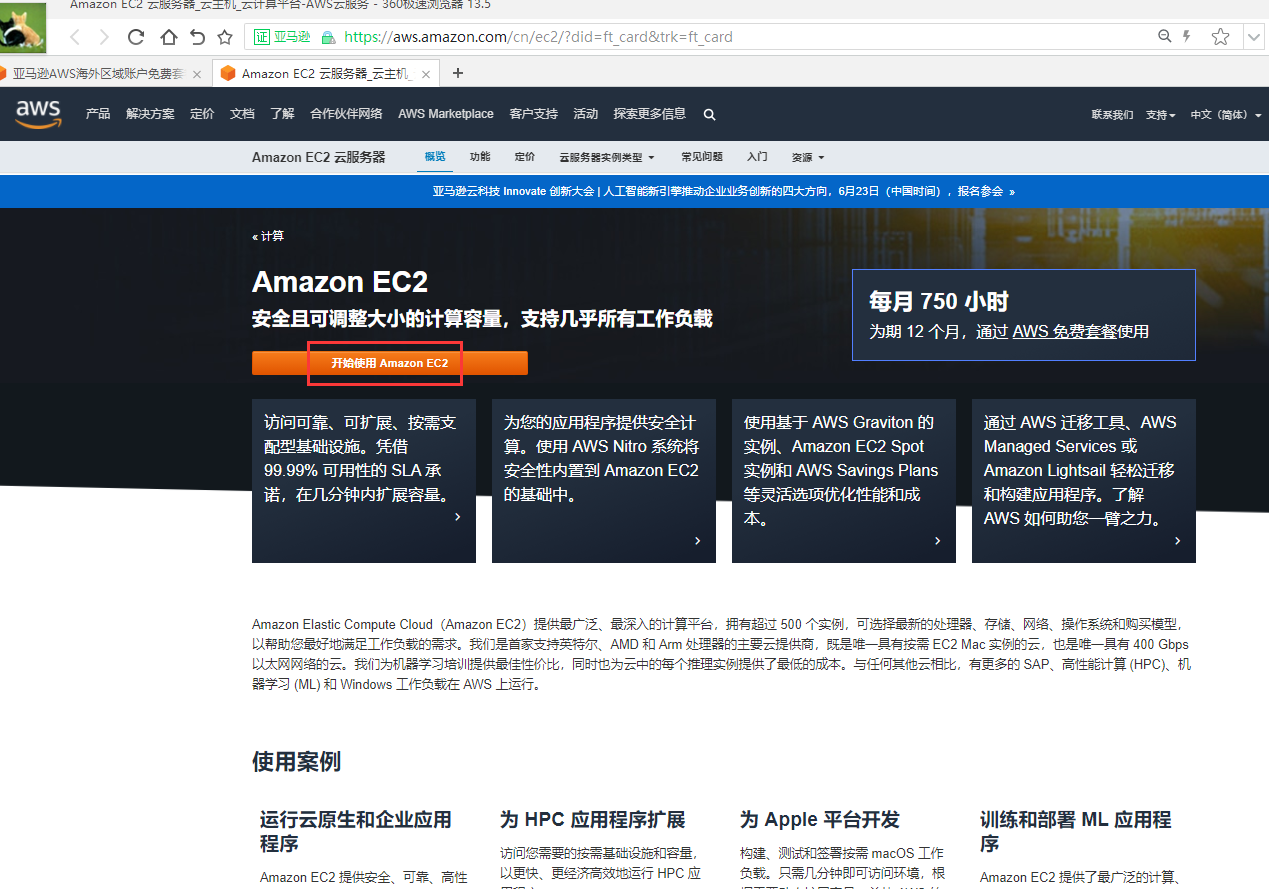This screenshot has width=1269, height=889.
Task: Open the 定价 item in top AWS nav
Action: [x=202, y=114]
